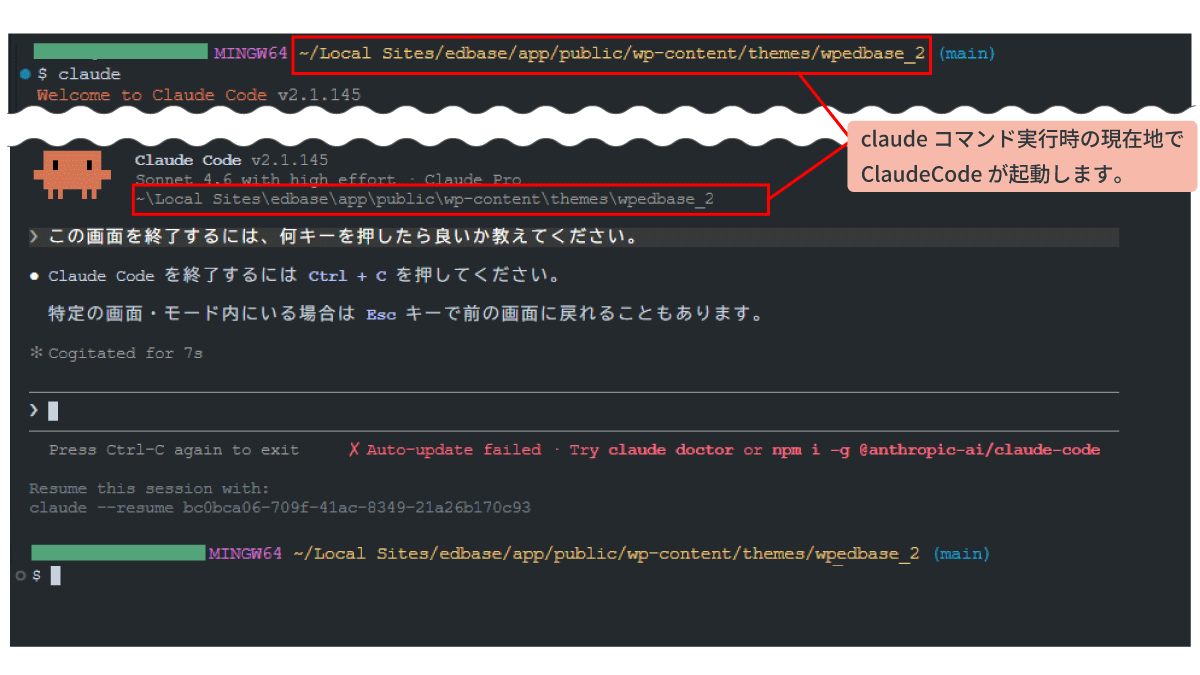The height and width of the screenshot is (675, 1200).
Task: Click the '(main)' branch label in the top prompt
Action: [967, 53]
